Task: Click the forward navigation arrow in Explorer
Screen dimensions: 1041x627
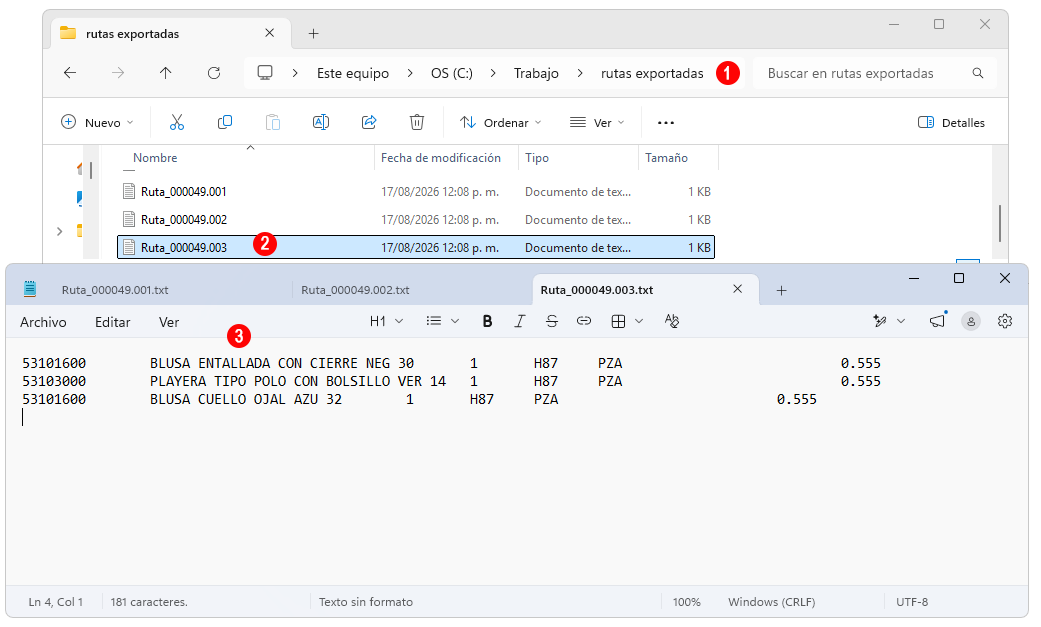Action: coord(118,73)
